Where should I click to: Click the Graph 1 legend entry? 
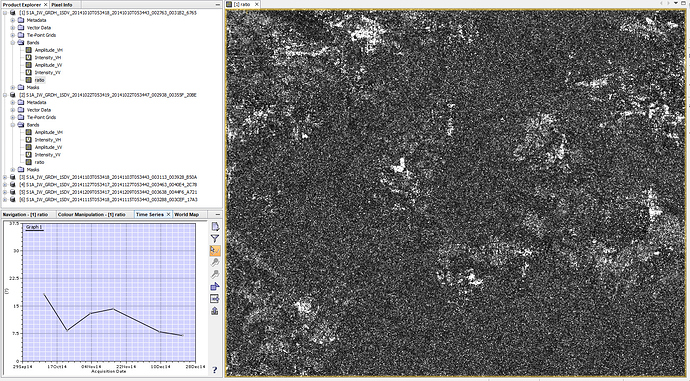point(34,227)
